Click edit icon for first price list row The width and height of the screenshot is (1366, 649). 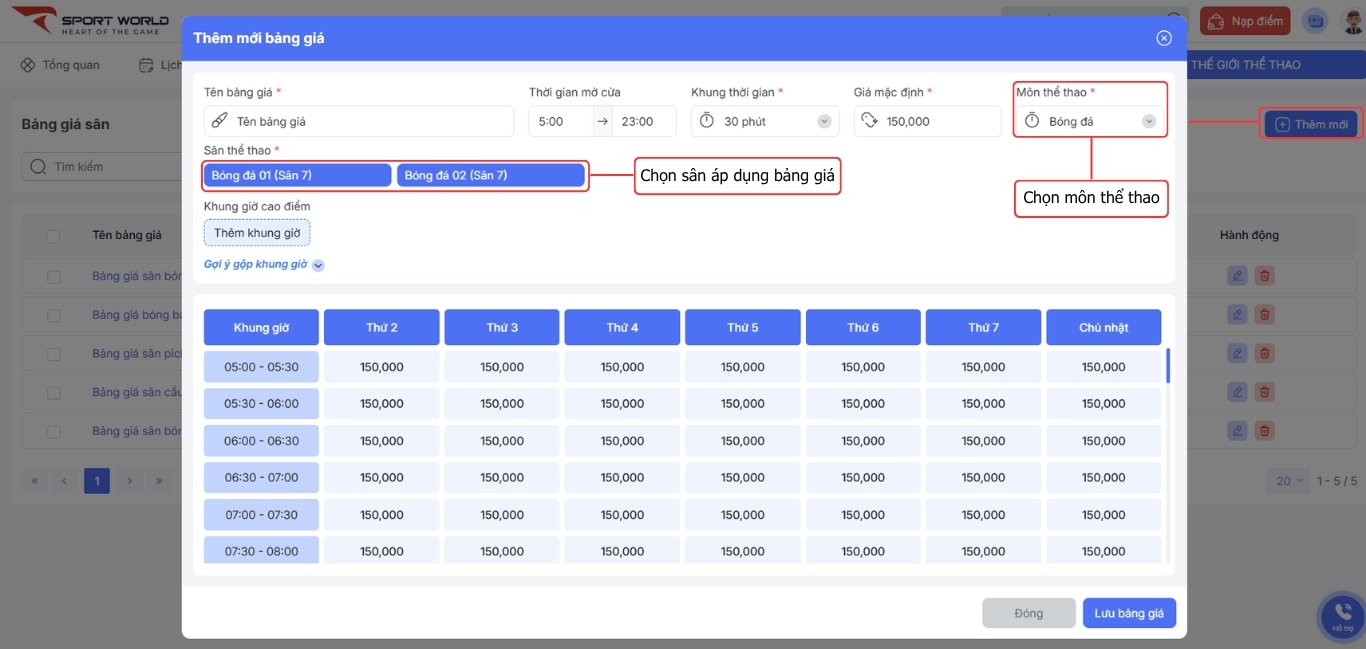pos(1237,276)
